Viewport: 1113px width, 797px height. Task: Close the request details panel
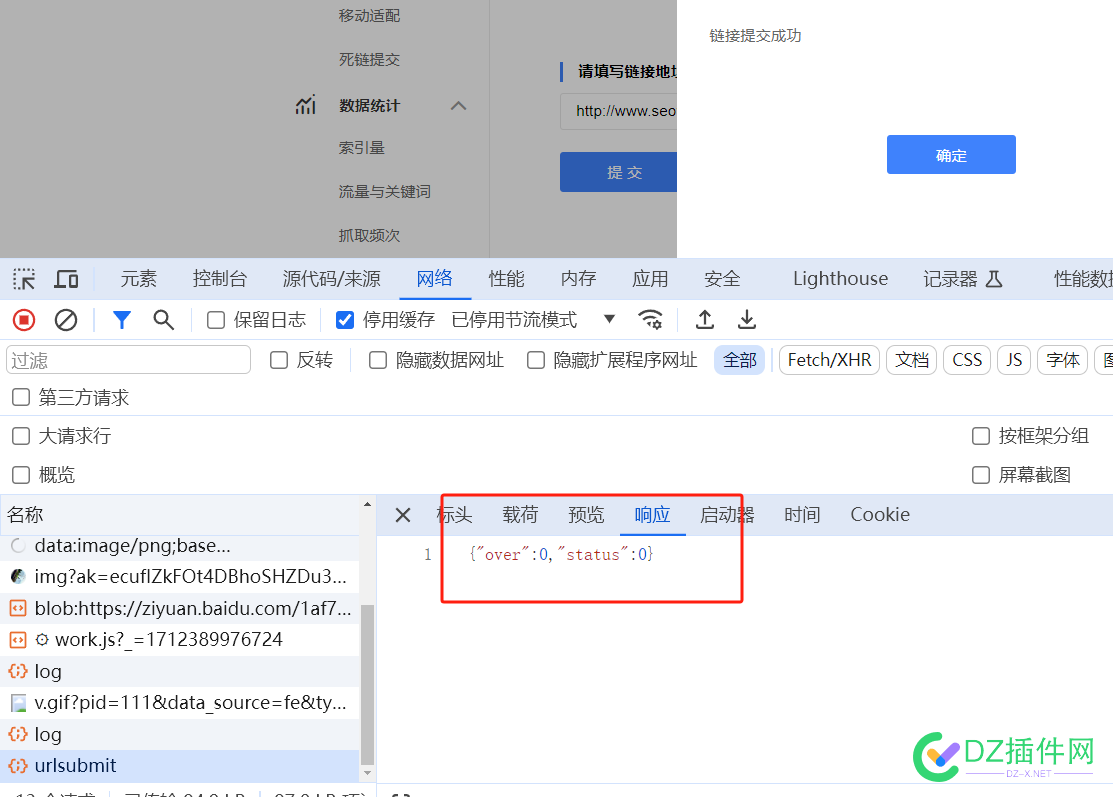(403, 515)
